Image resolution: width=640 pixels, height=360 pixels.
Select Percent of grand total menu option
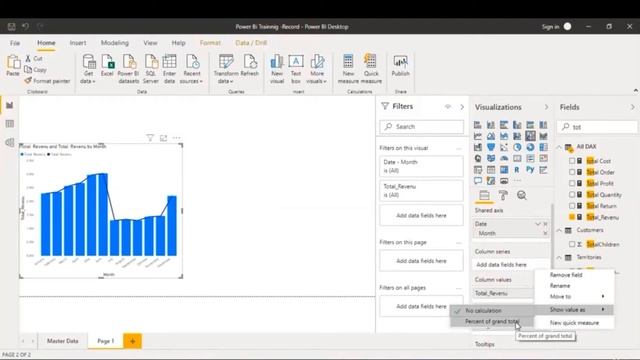491,322
